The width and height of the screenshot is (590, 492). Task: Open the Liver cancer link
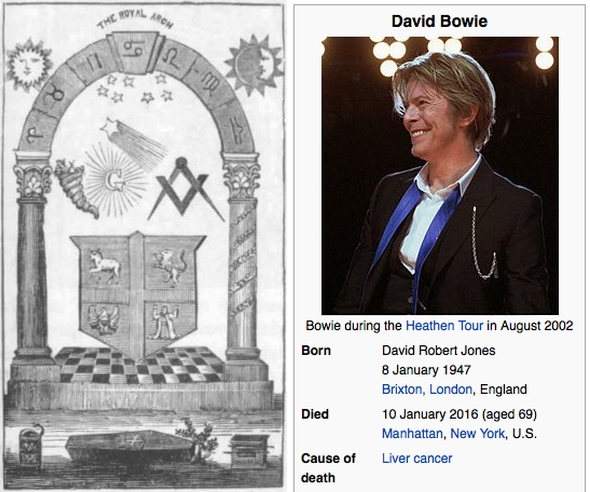(417, 459)
